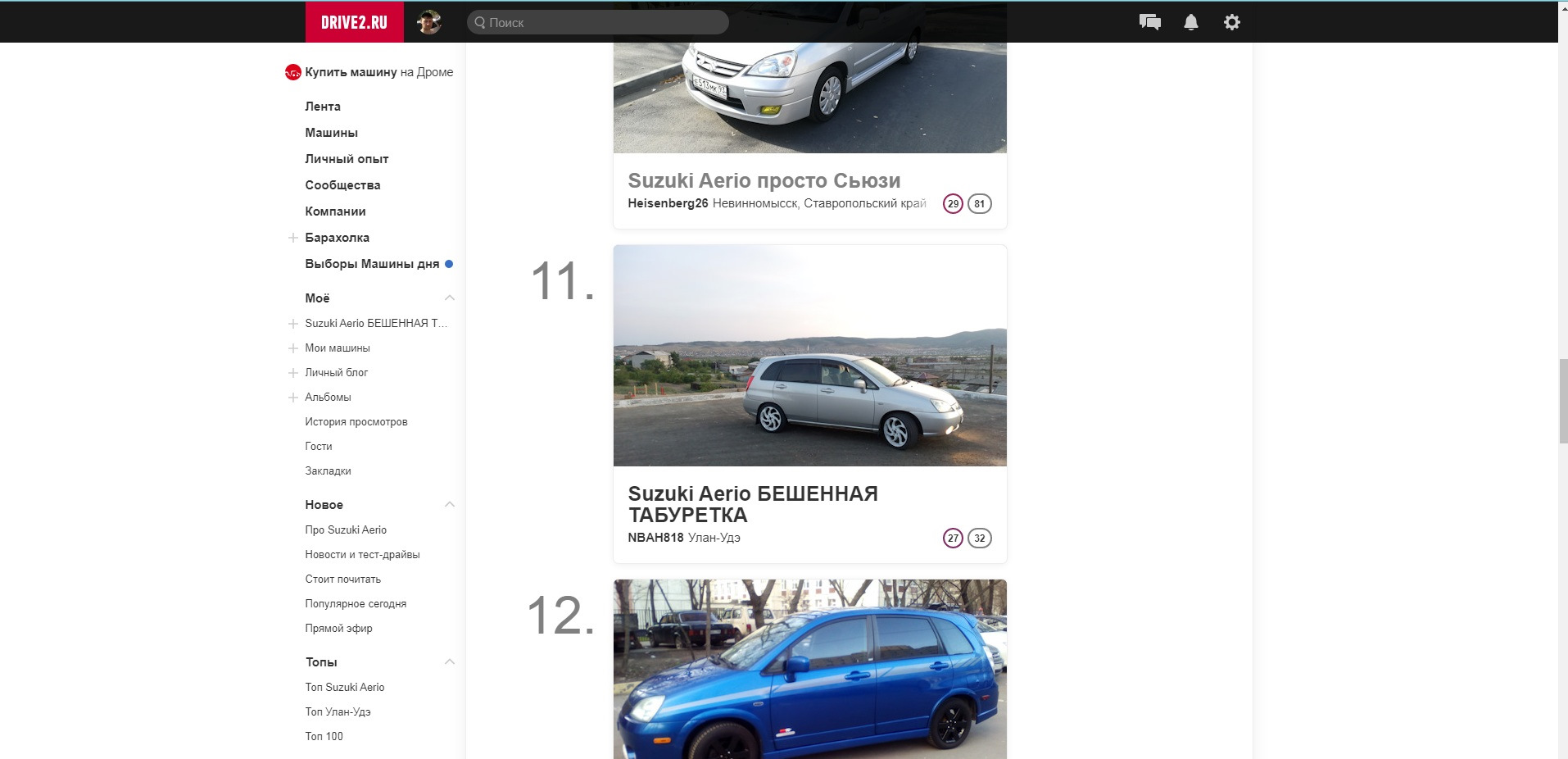
Task: Open Выборы Машины дня
Action: pos(372,264)
